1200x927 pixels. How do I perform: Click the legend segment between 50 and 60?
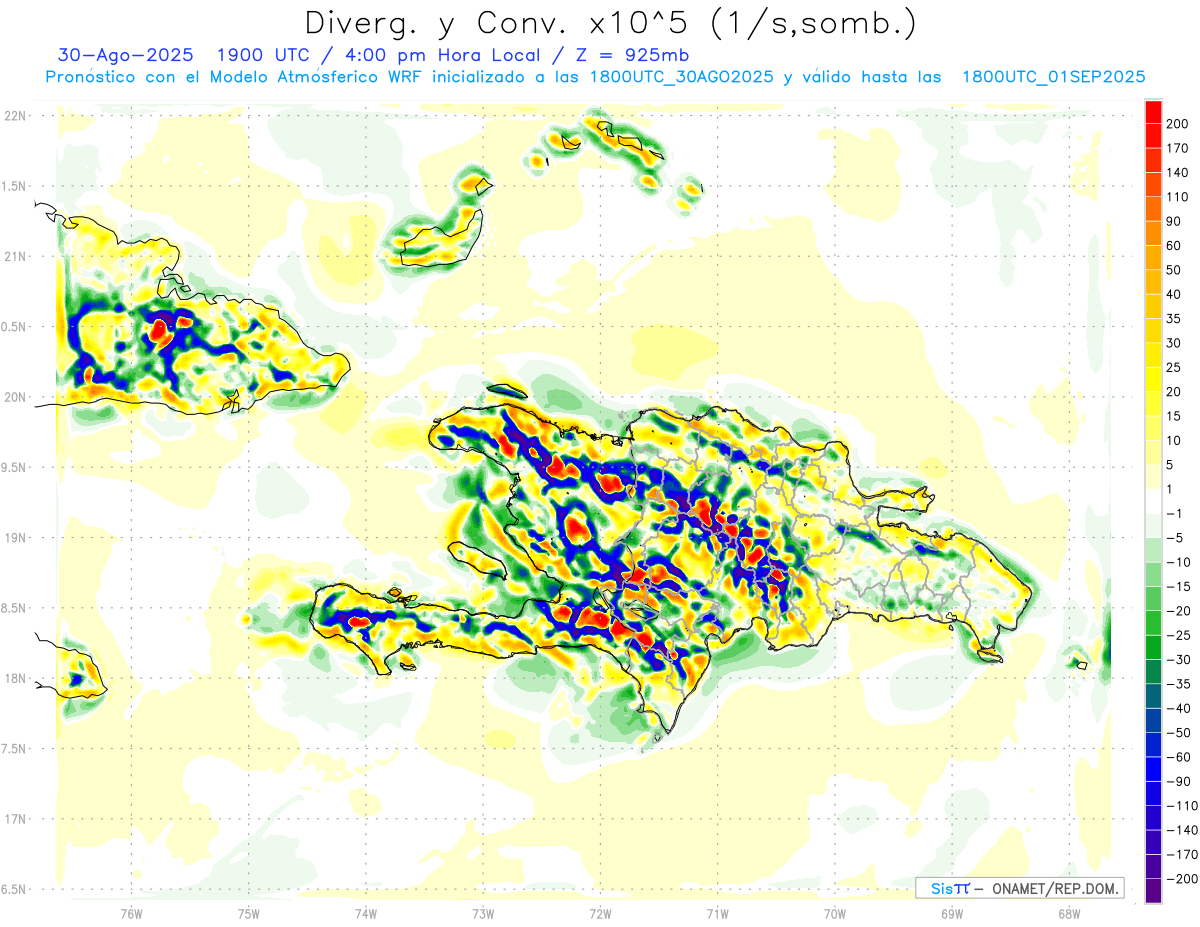[1153, 258]
